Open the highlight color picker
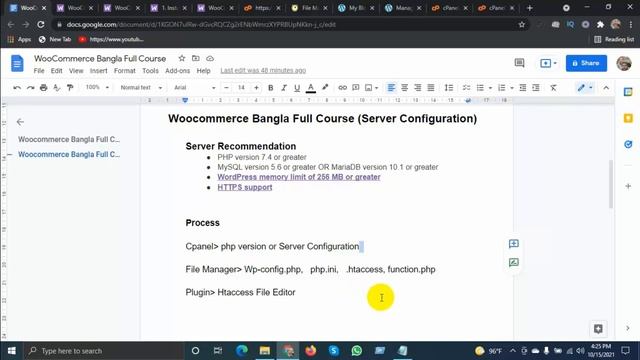The image size is (640, 360). pos(325,88)
